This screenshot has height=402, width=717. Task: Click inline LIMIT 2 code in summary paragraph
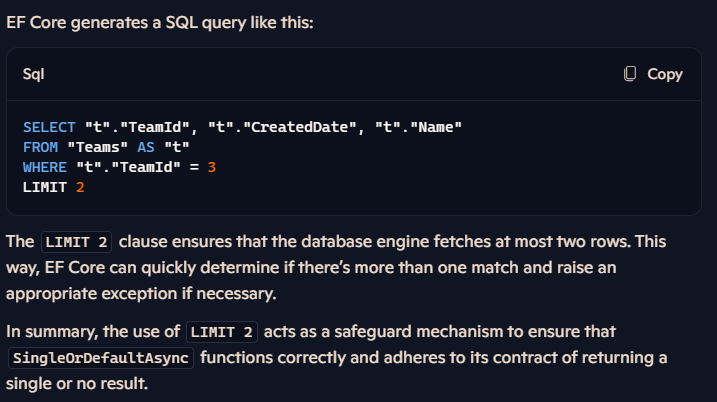222,332
